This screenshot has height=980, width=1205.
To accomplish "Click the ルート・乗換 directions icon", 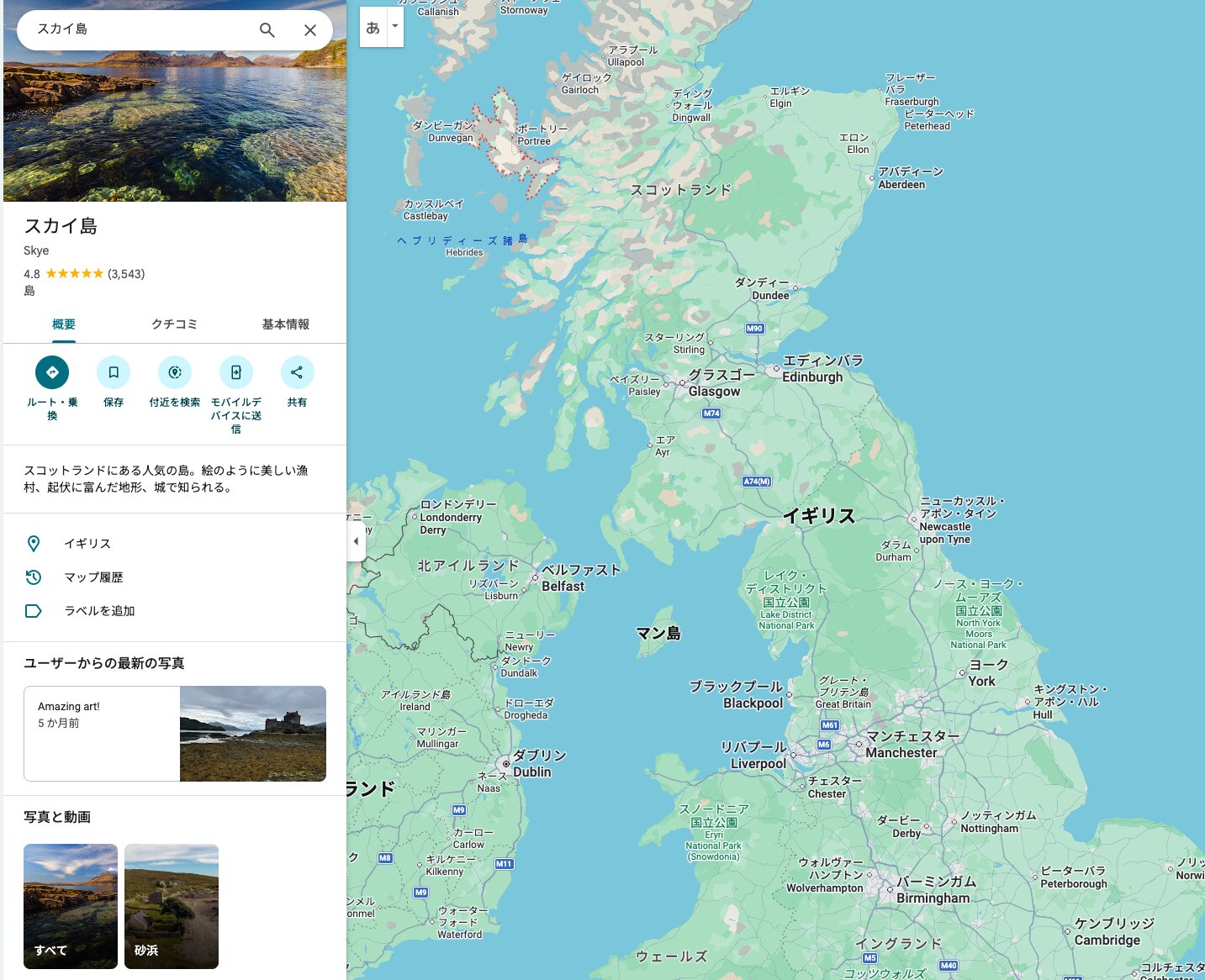I will pyautogui.click(x=52, y=372).
